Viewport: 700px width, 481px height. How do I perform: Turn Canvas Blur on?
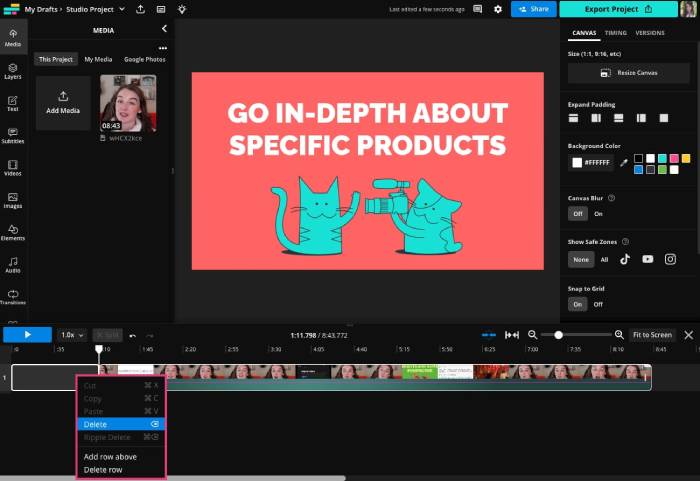pyautogui.click(x=598, y=214)
